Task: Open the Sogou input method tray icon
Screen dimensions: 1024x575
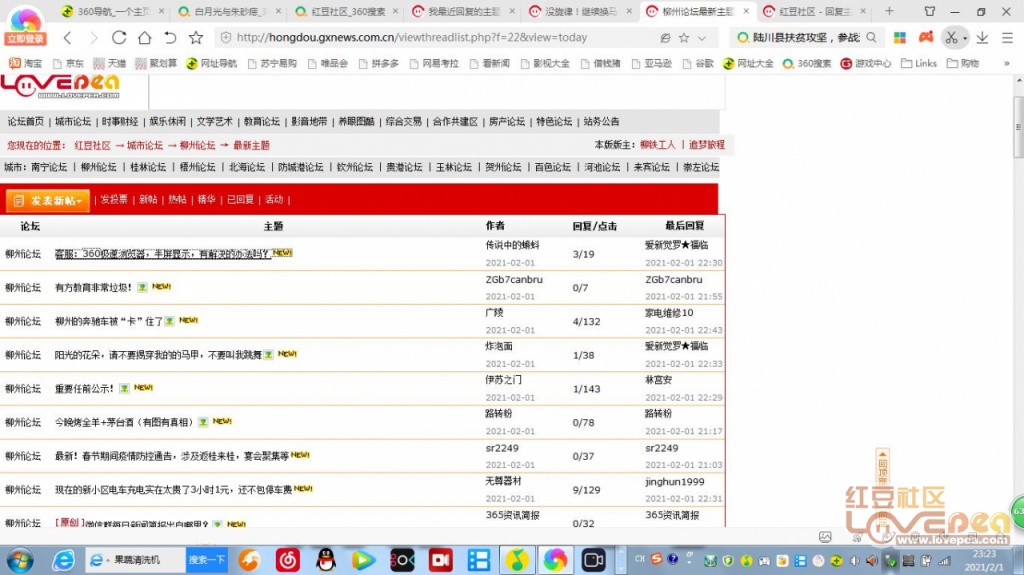Action: pos(656,559)
